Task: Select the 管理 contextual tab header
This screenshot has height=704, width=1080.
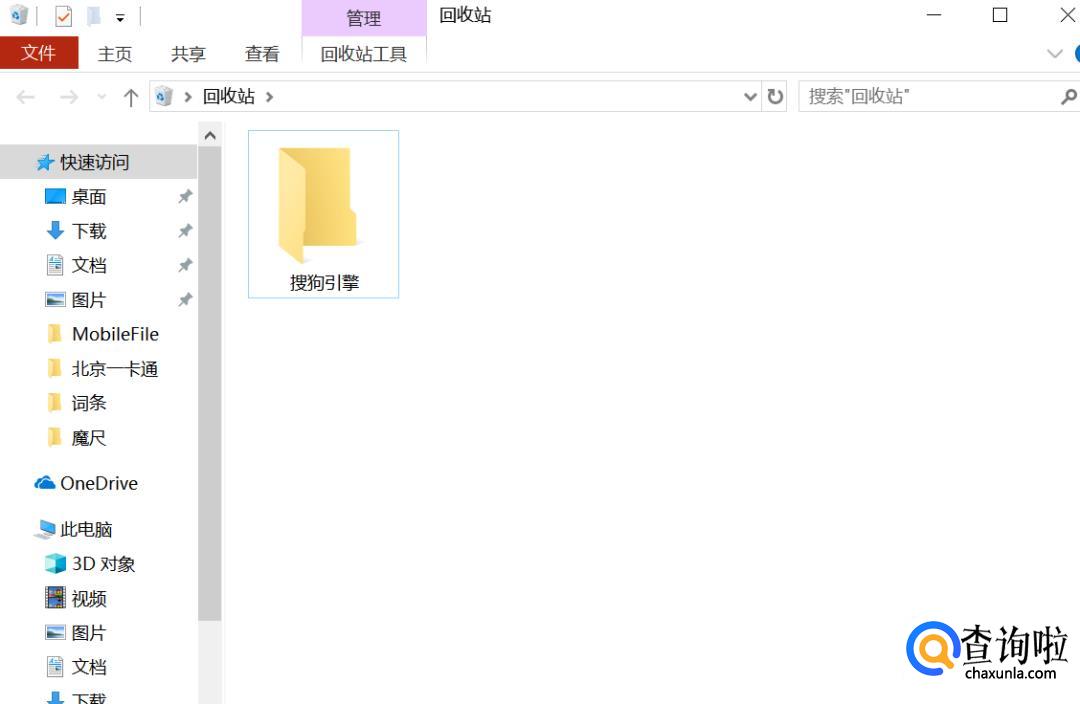Action: tap(364, 18)
